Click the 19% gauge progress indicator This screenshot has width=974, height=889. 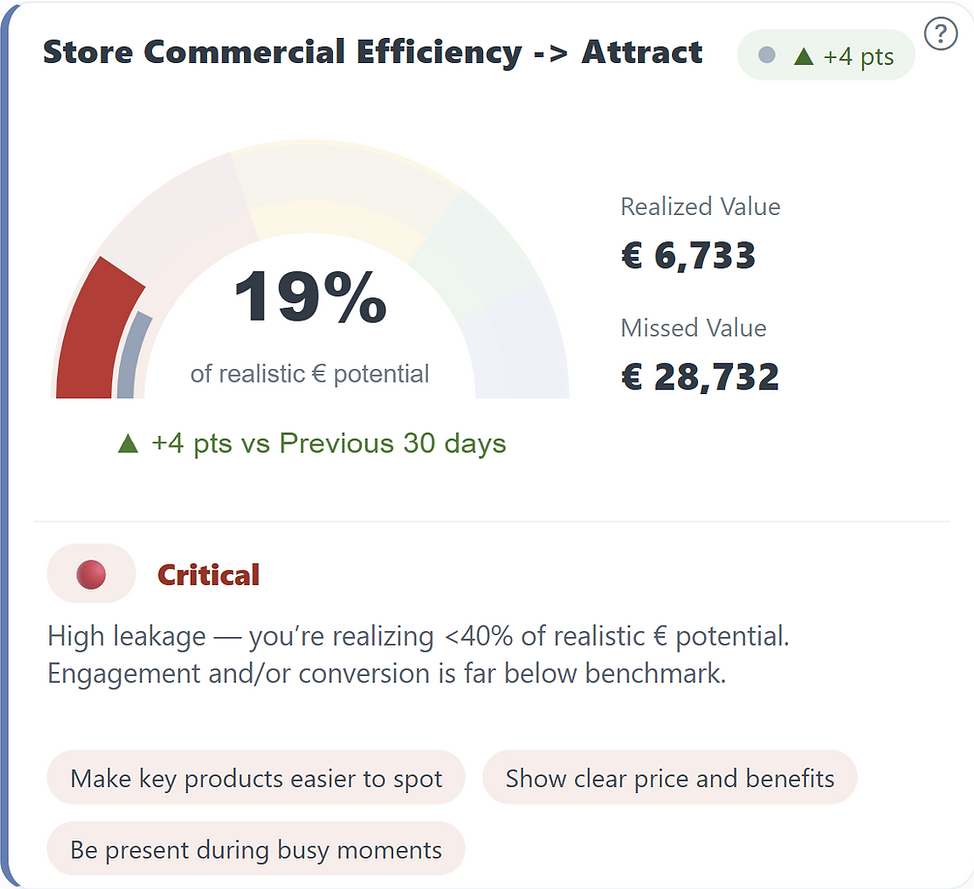pyautogui.click(x=310, y=296)
